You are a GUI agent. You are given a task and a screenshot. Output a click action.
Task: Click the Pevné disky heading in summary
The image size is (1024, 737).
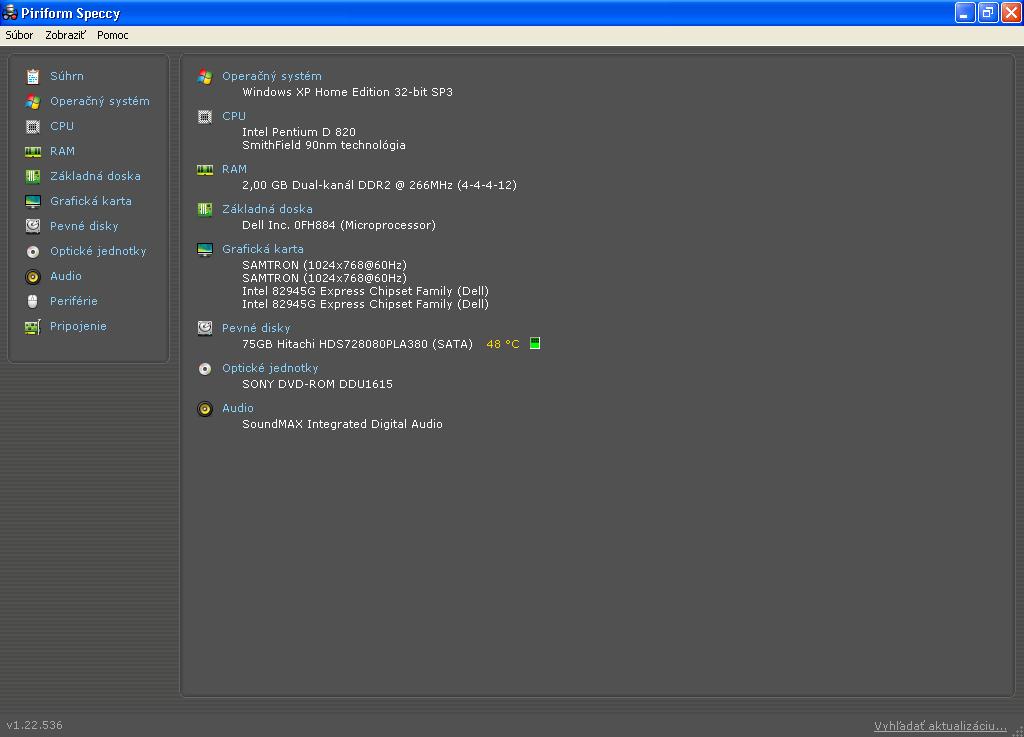256,328
